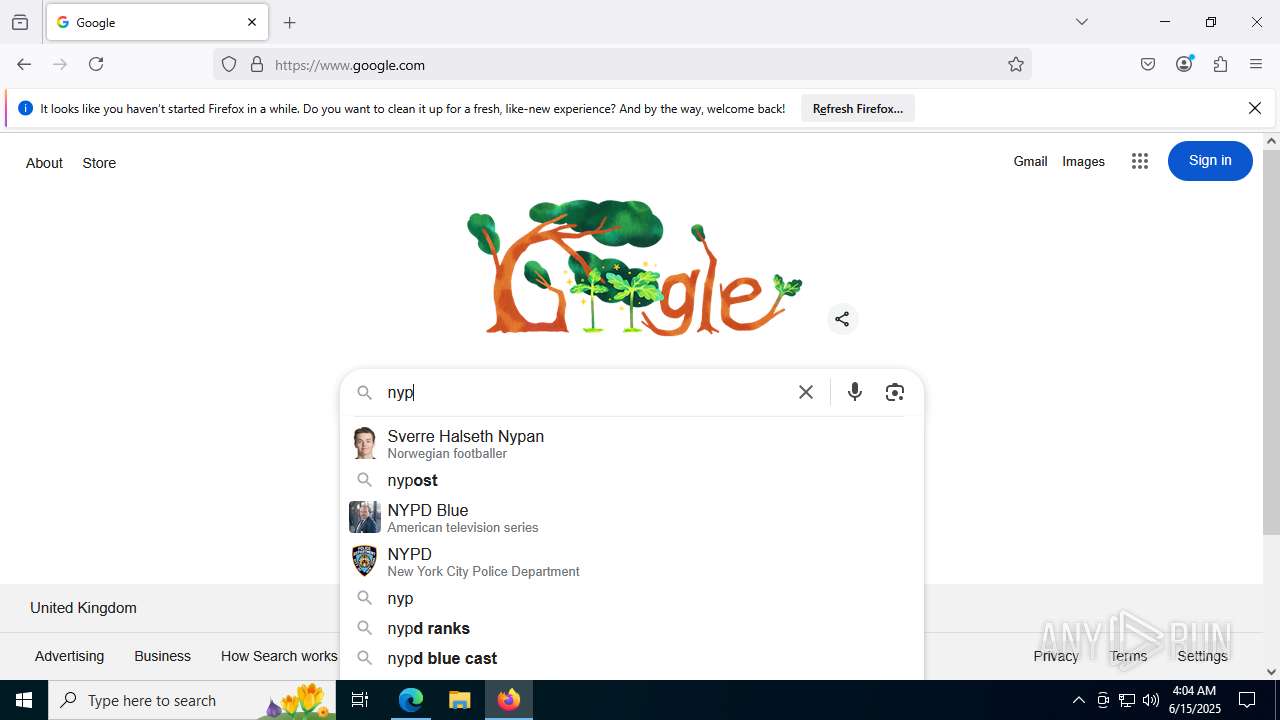
Task: Select the NYPD Blue suggestion
Action: coord(632,518)
